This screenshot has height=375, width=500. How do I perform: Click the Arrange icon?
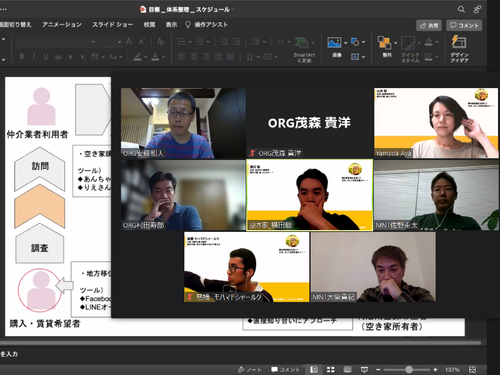pyautogui.click(x=384, y=43)
